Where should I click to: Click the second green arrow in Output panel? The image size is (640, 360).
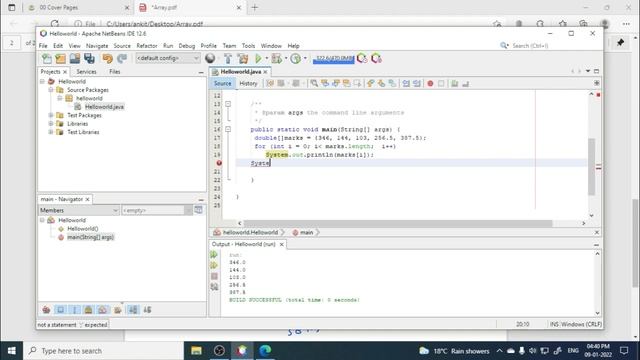click(x=214, y=266)
